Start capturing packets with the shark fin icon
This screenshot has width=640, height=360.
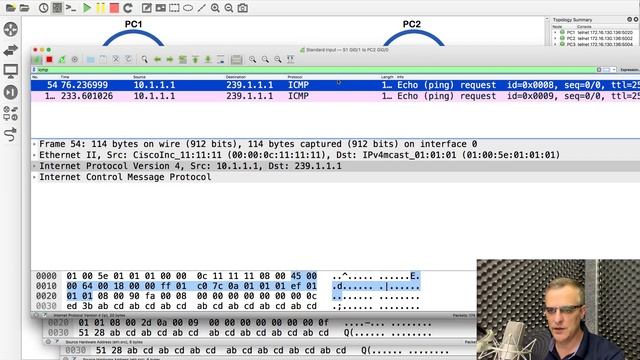(x=37, y=60)
